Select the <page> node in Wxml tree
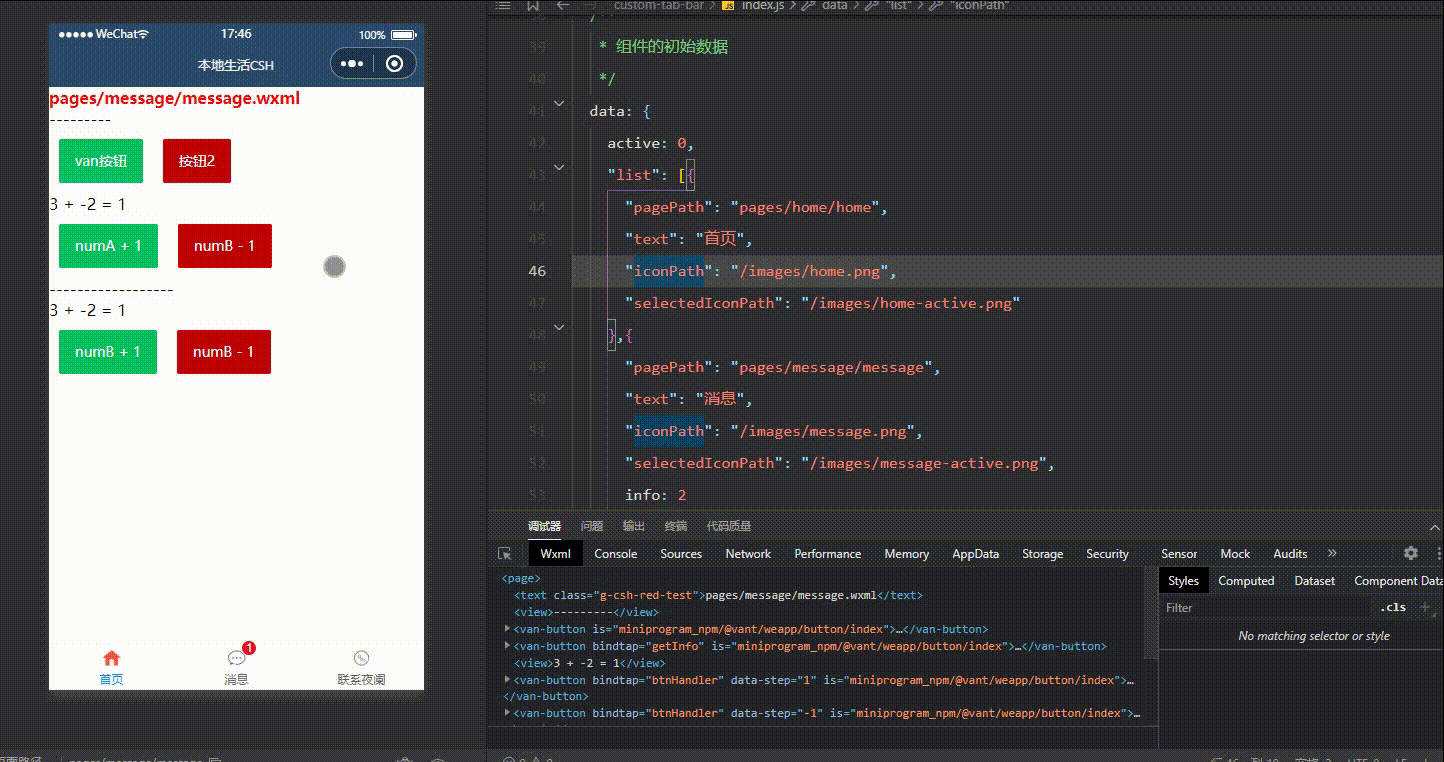This screenshot has width=1444, height=762. 521,578
